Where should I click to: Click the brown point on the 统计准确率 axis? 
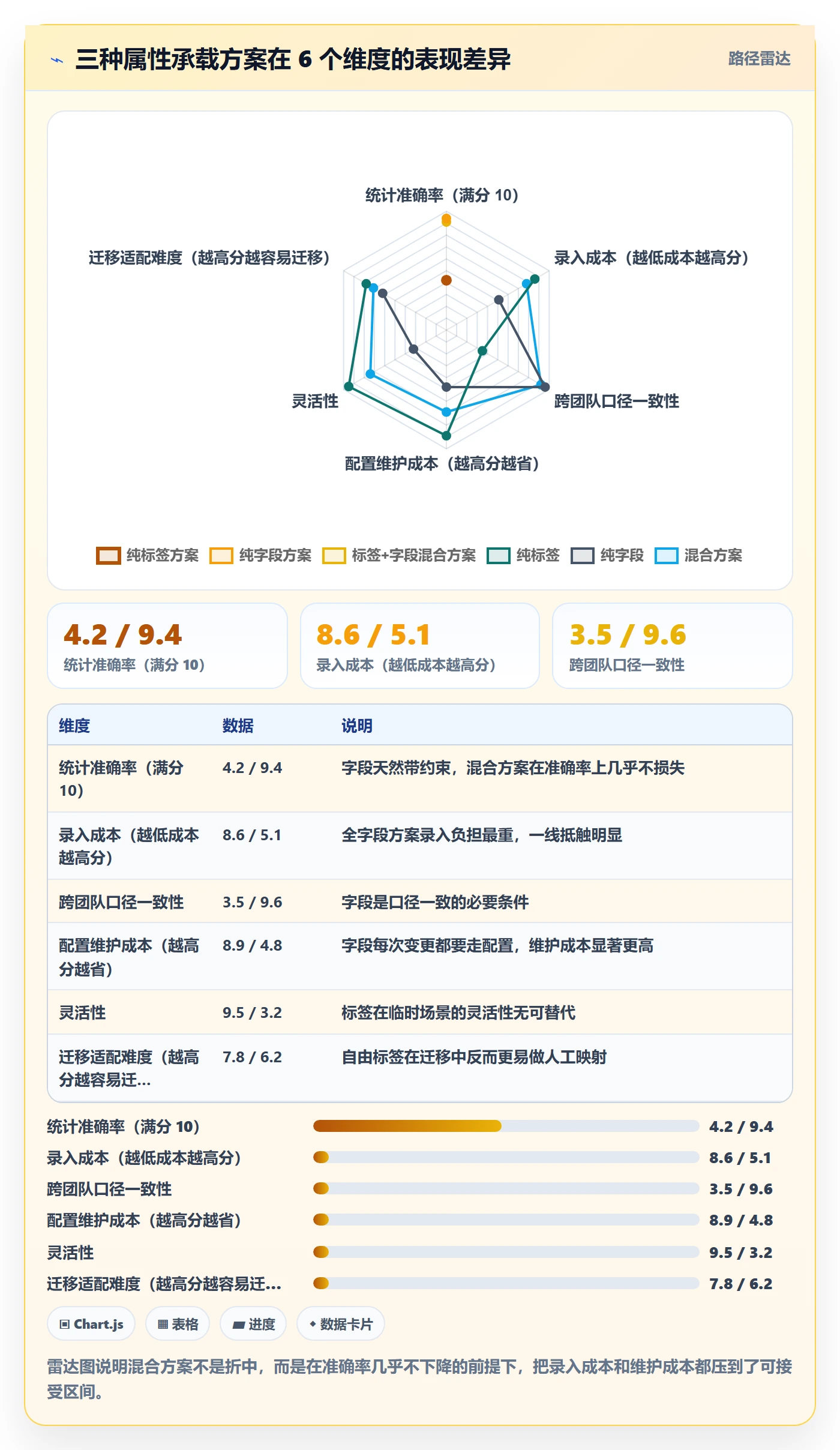click(x=446, y=280)
